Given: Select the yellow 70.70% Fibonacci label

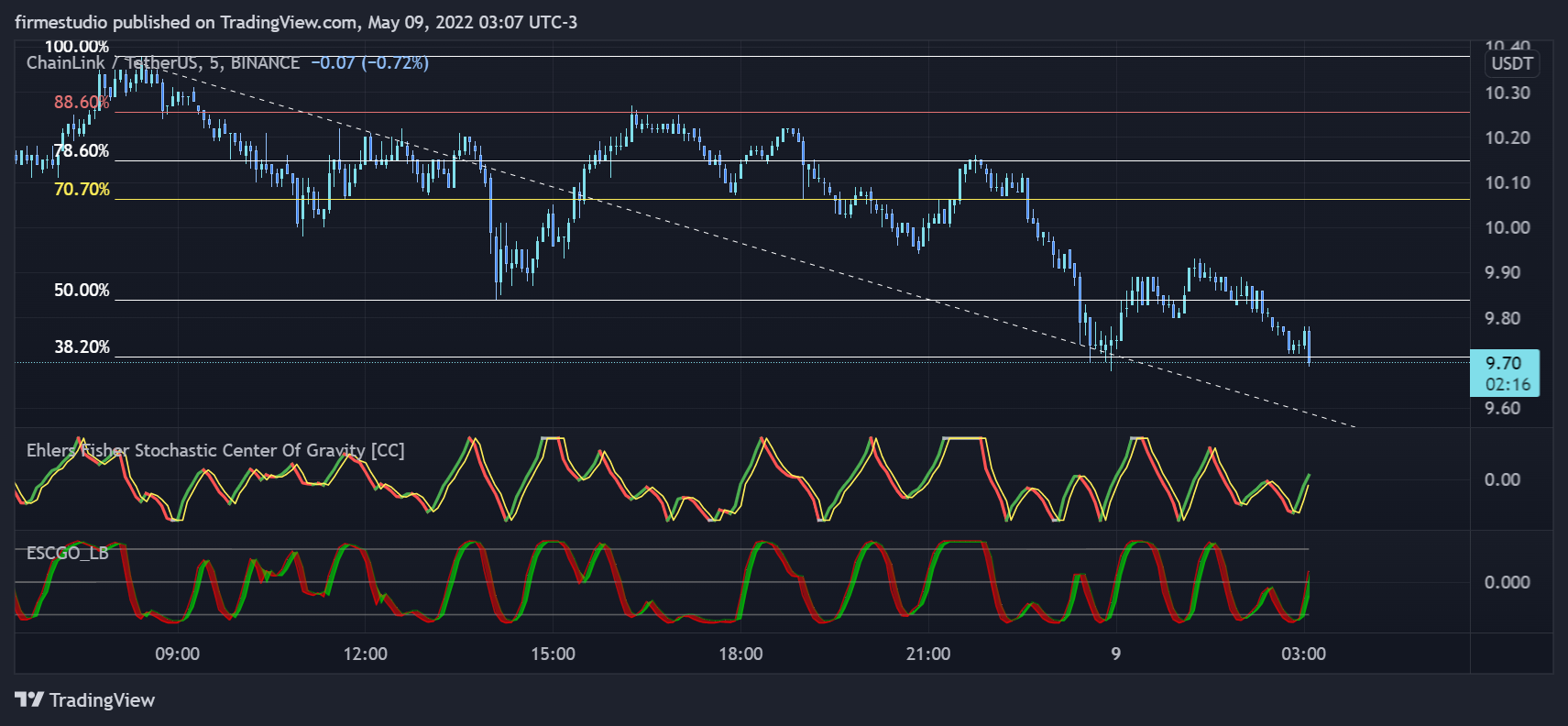Looking at the screenshot, I should coord(82,190).
